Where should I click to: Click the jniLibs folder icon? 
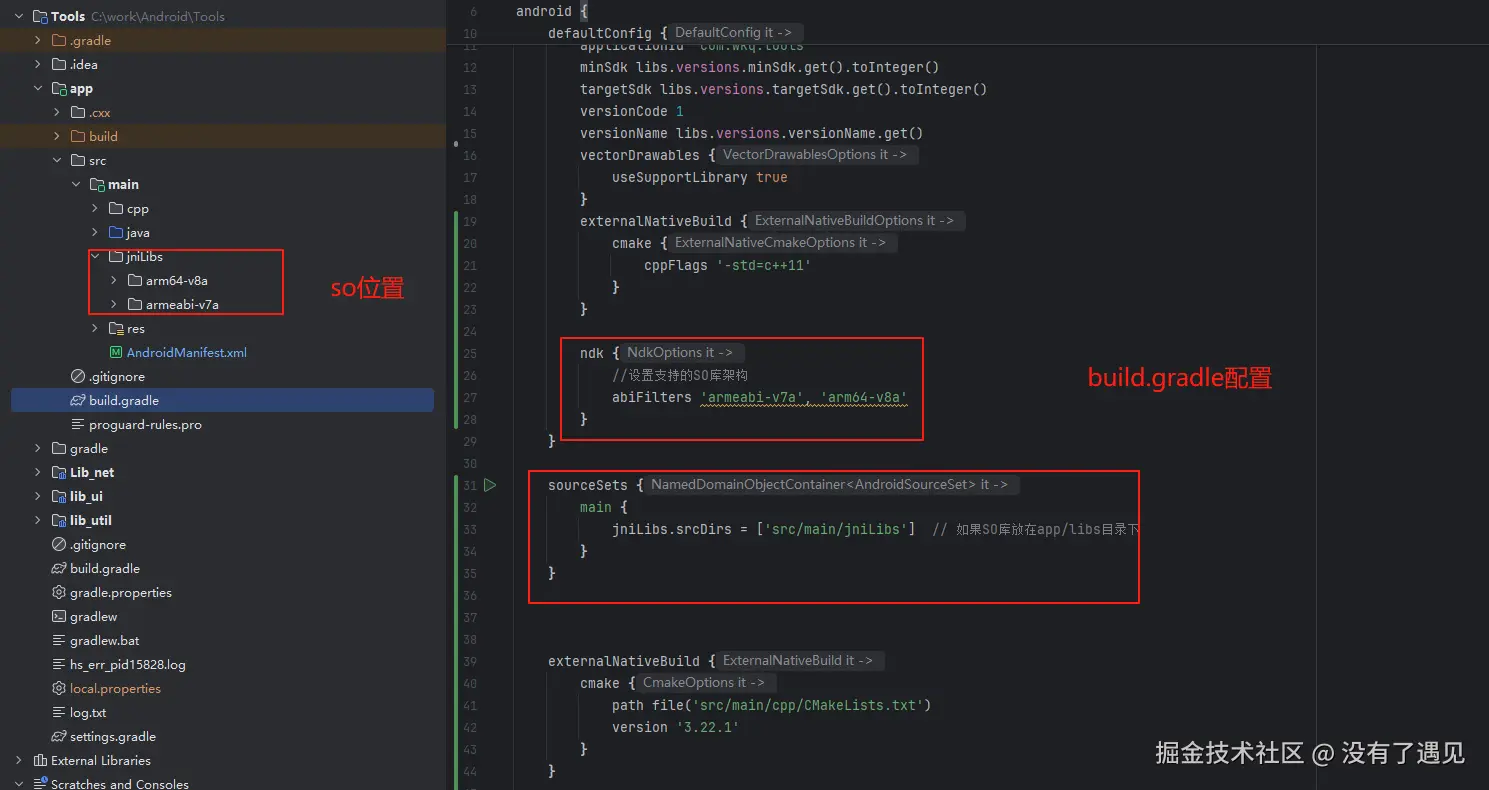(x=116, y=256)
